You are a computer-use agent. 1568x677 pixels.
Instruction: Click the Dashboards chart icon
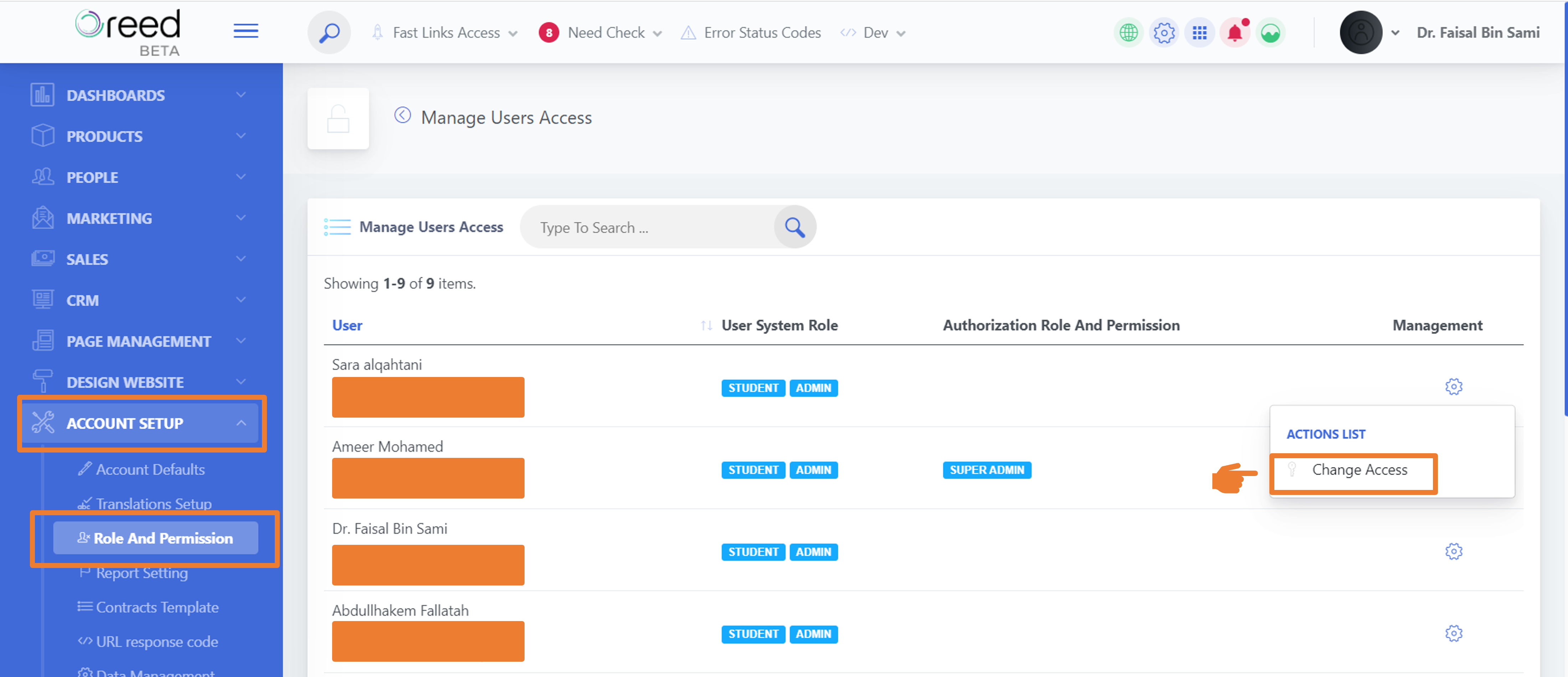(x=43, y=95)
